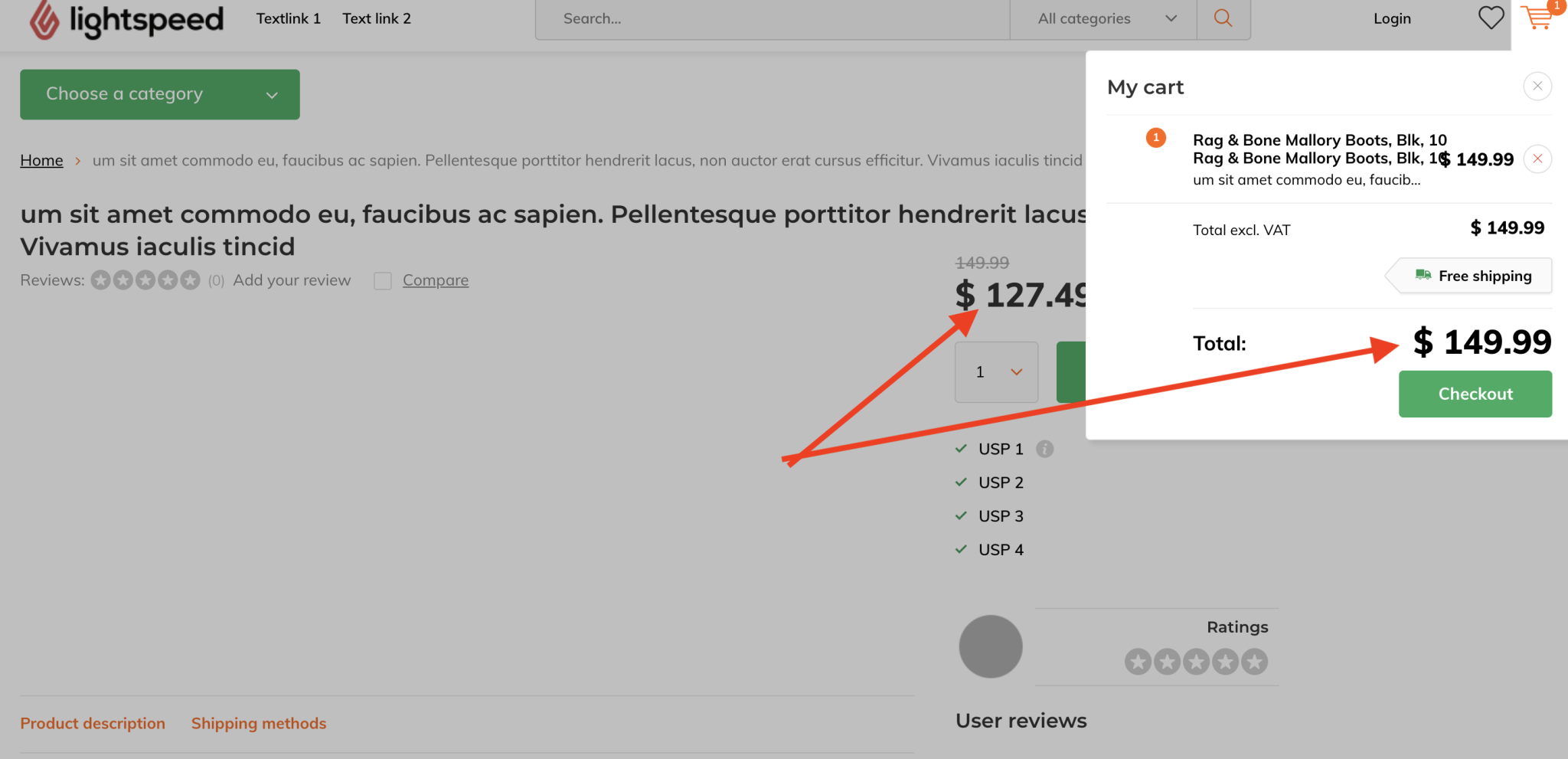Switch to Product description tab
The image size is (1568, 759).
point(93,723)
